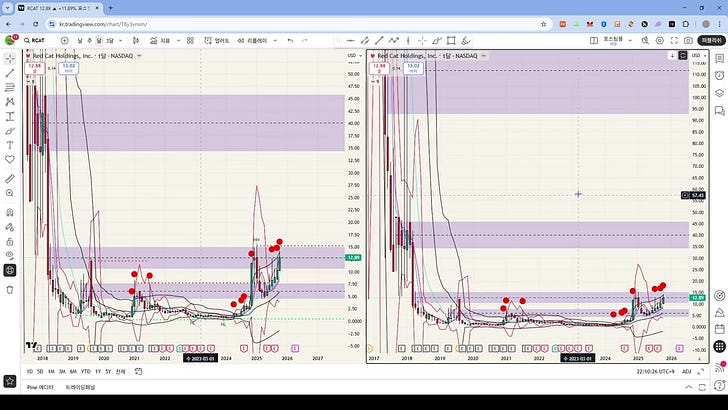This screenshot has width=728, height=410.
Task: Select the brush tool in left sidebar
Action: (10, 130)
